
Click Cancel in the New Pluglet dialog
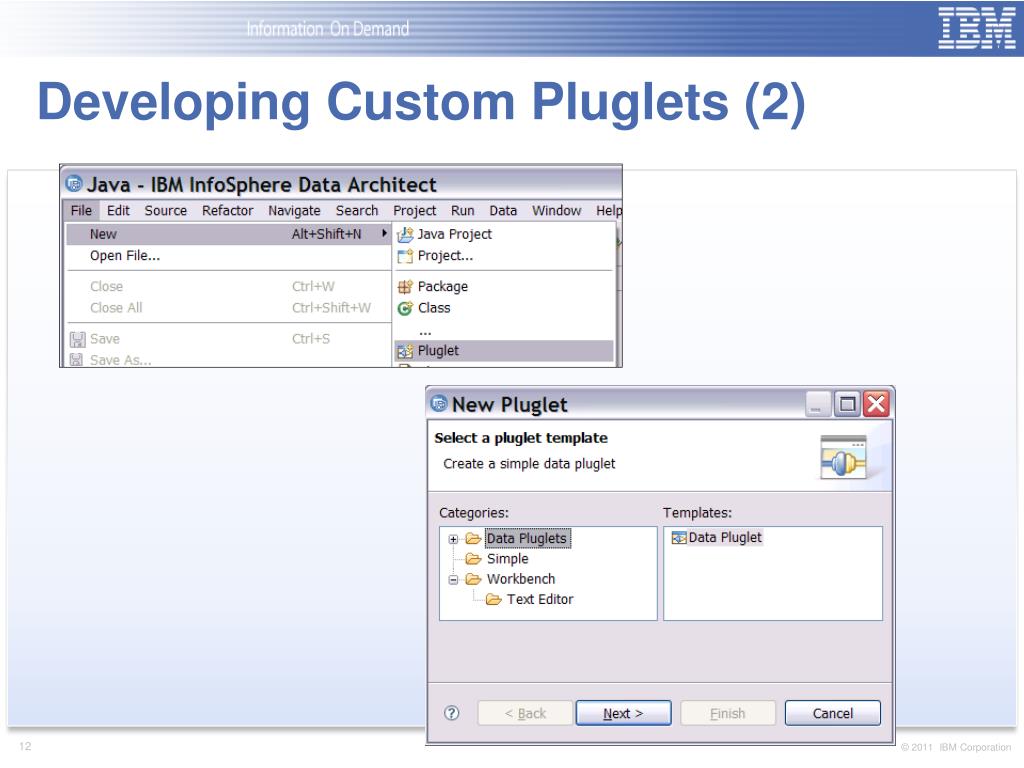[833, 713]
